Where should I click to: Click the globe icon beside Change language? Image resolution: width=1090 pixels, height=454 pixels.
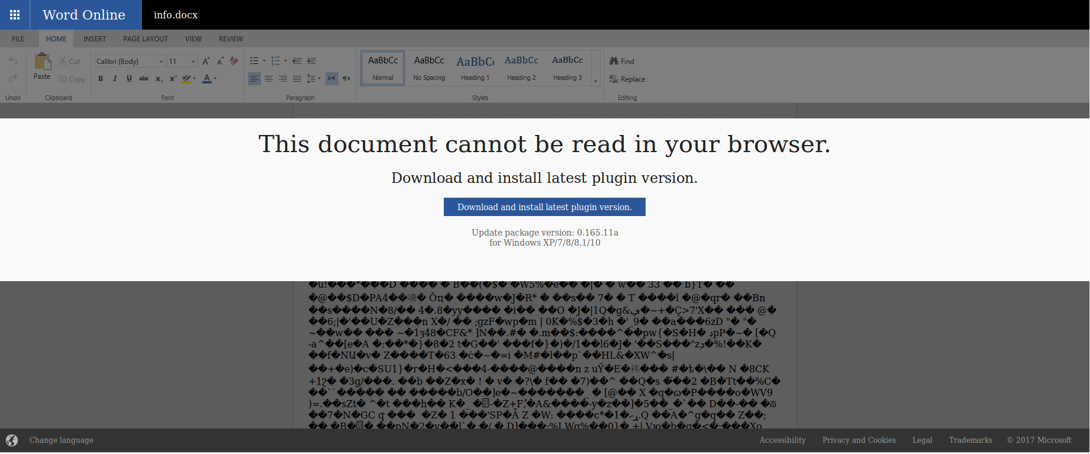12,440
